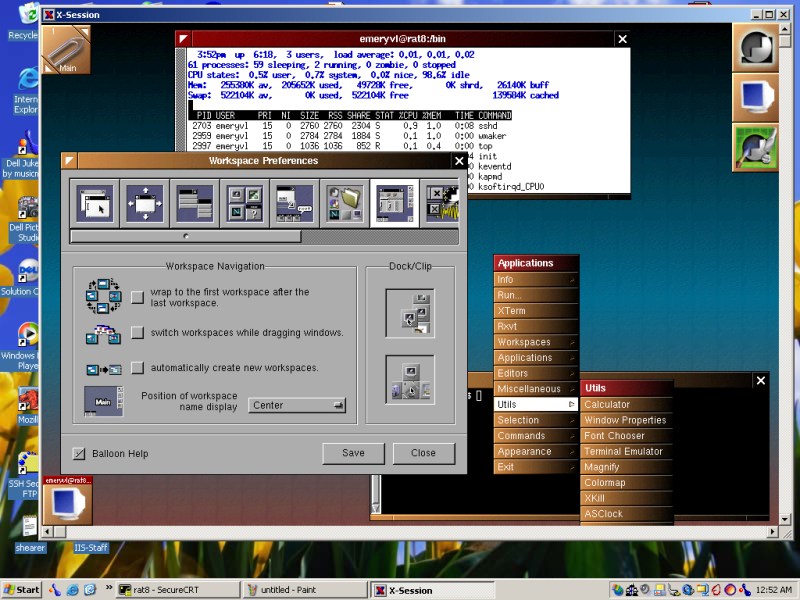Viewport: 800px width, 600px height.
Task: Click the GNUstep logo dock icon
Action: click(x=757, y=46)
